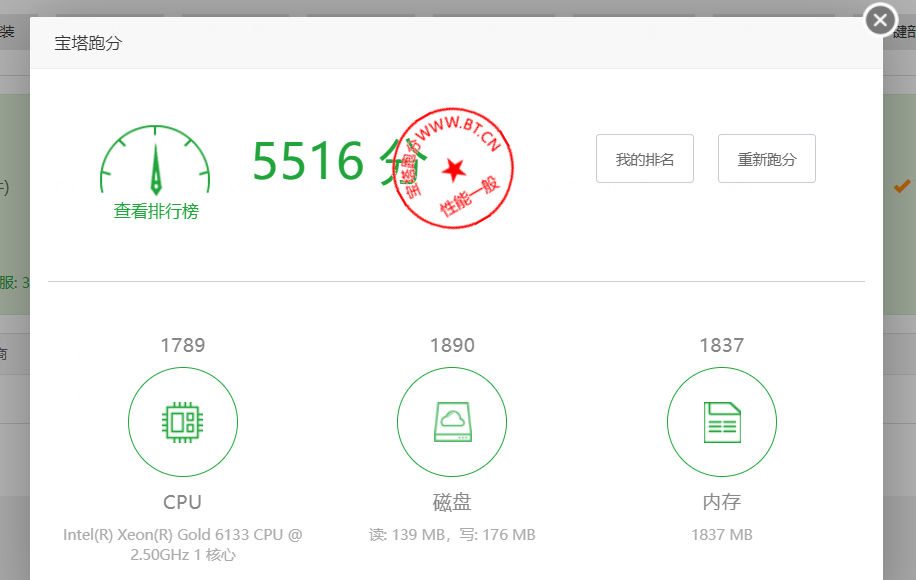Image resolution: width=916 pixels, height=580 pixels.
Task: Click the orange checkmark in background page
Action: pyautogui.click(x=901, y=186)
